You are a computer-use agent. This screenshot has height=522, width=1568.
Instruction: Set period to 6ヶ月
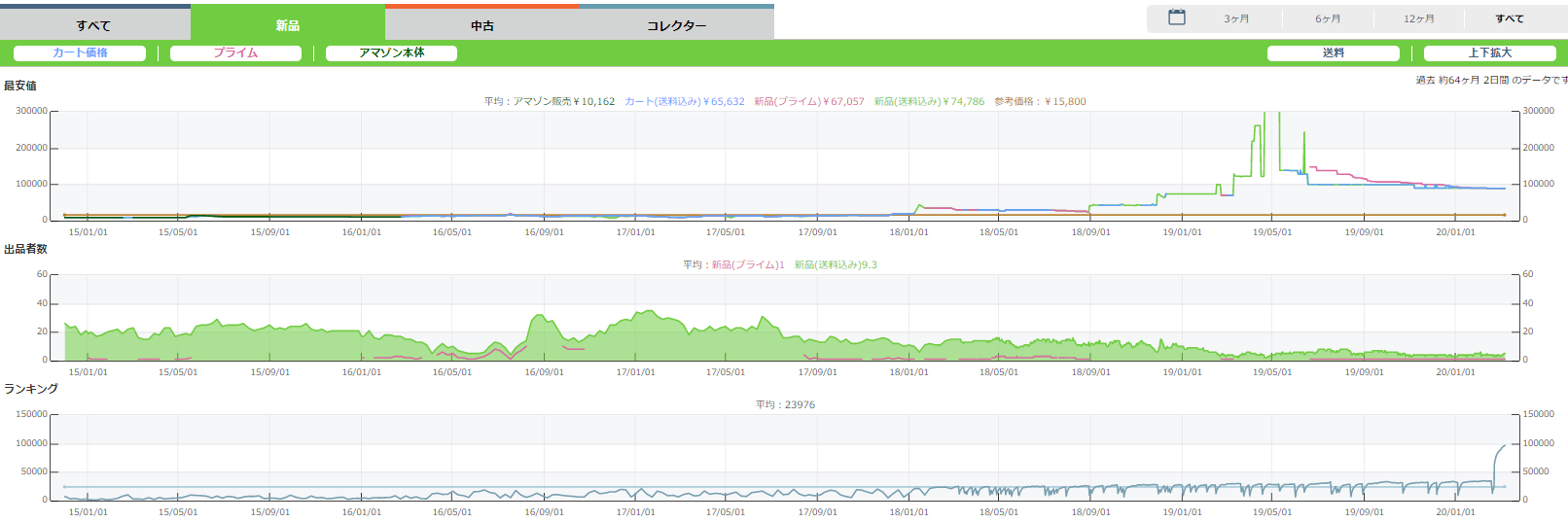click(1328, 18)
